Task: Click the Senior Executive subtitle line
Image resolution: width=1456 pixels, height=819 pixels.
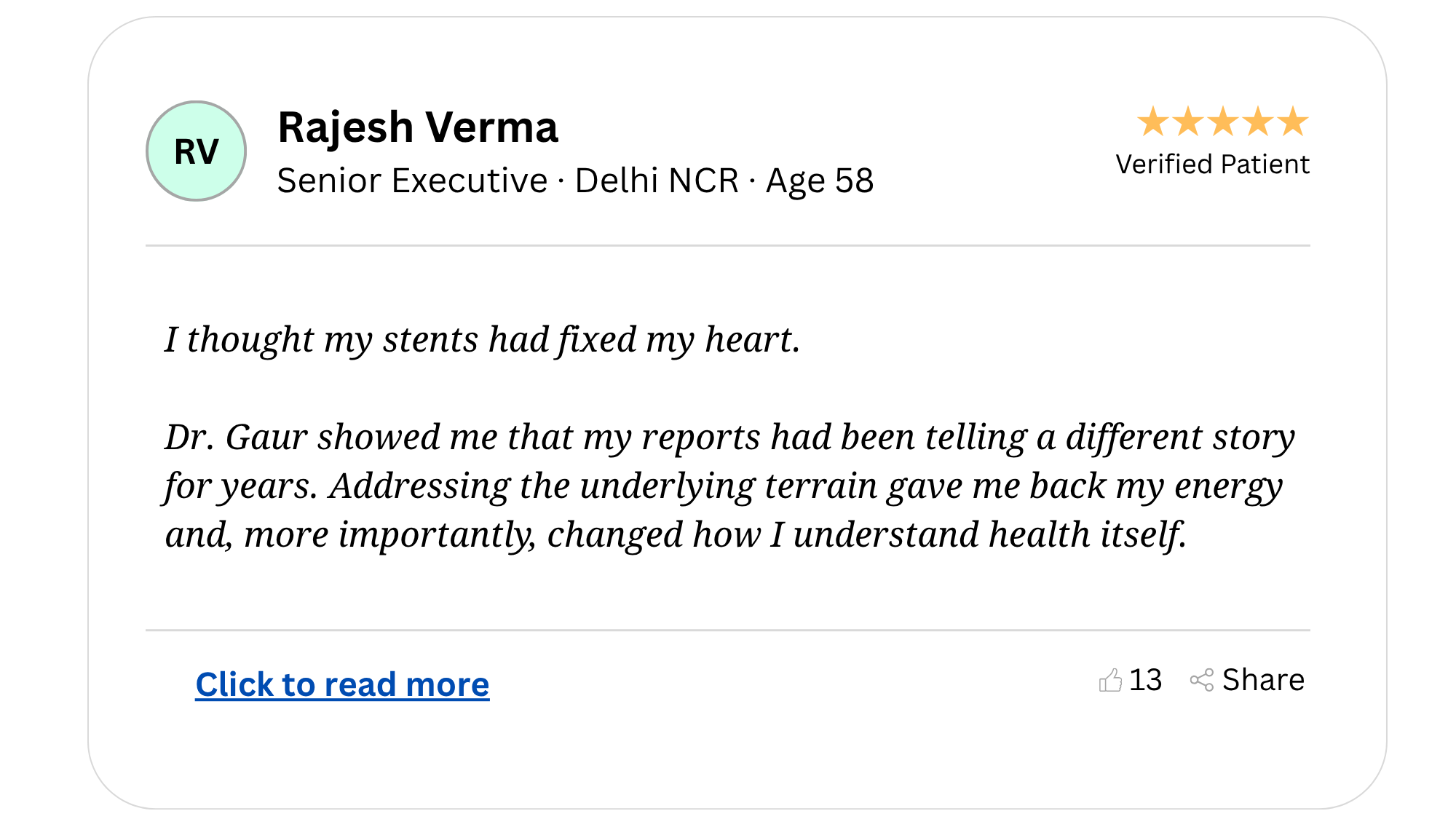Action: point(575,181)
